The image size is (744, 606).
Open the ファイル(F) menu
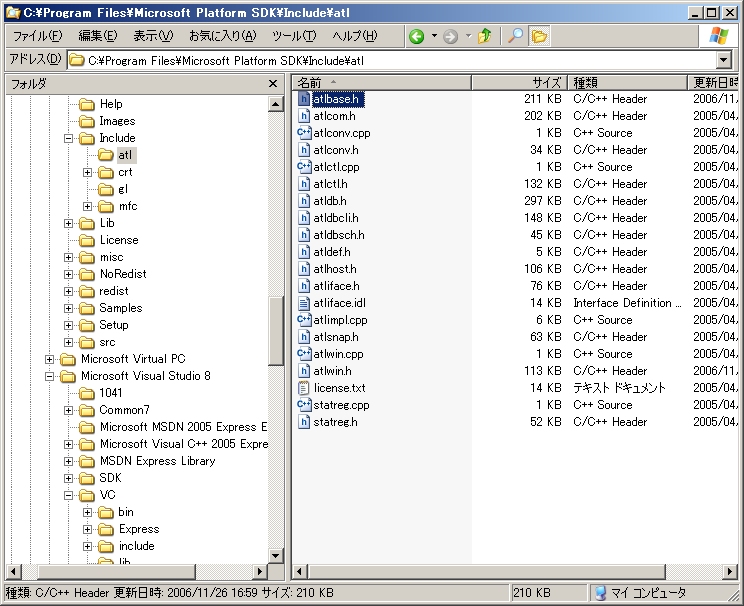tap(37, 36)
